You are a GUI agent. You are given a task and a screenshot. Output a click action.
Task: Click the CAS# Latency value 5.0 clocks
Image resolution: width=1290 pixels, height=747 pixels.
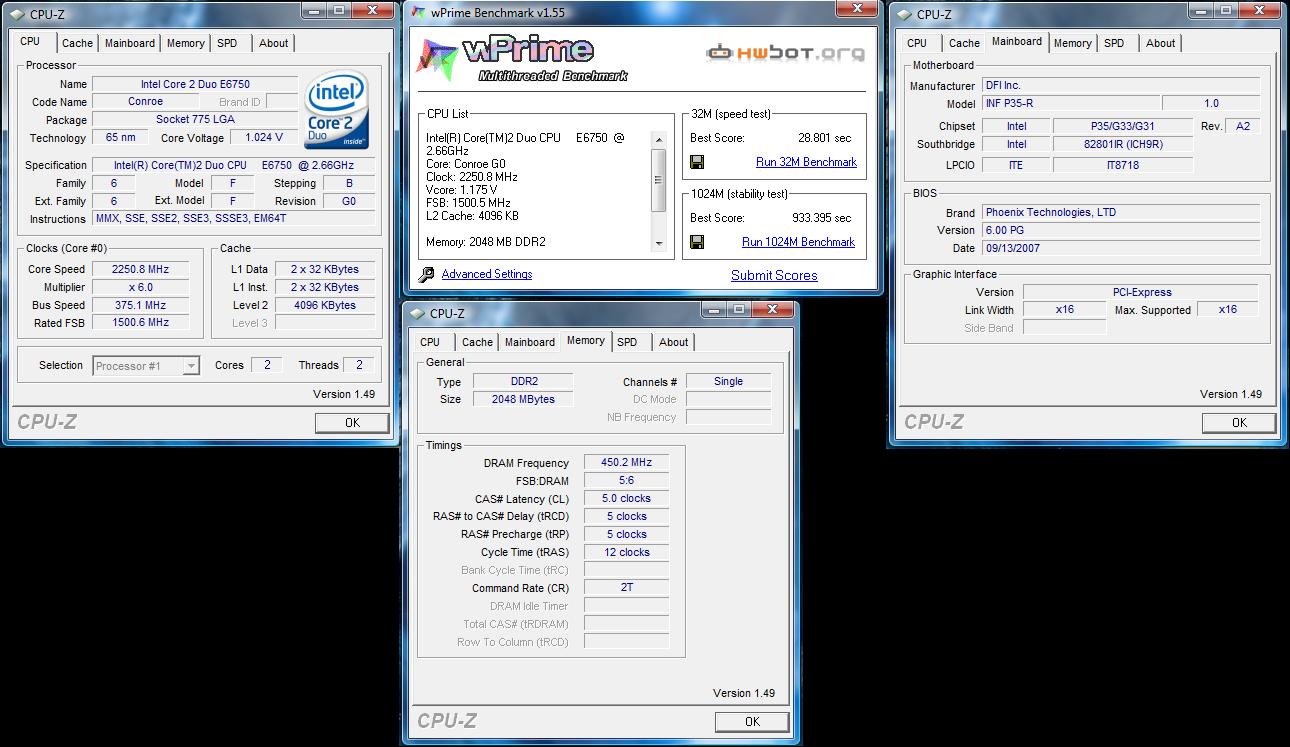coord(626,499)
